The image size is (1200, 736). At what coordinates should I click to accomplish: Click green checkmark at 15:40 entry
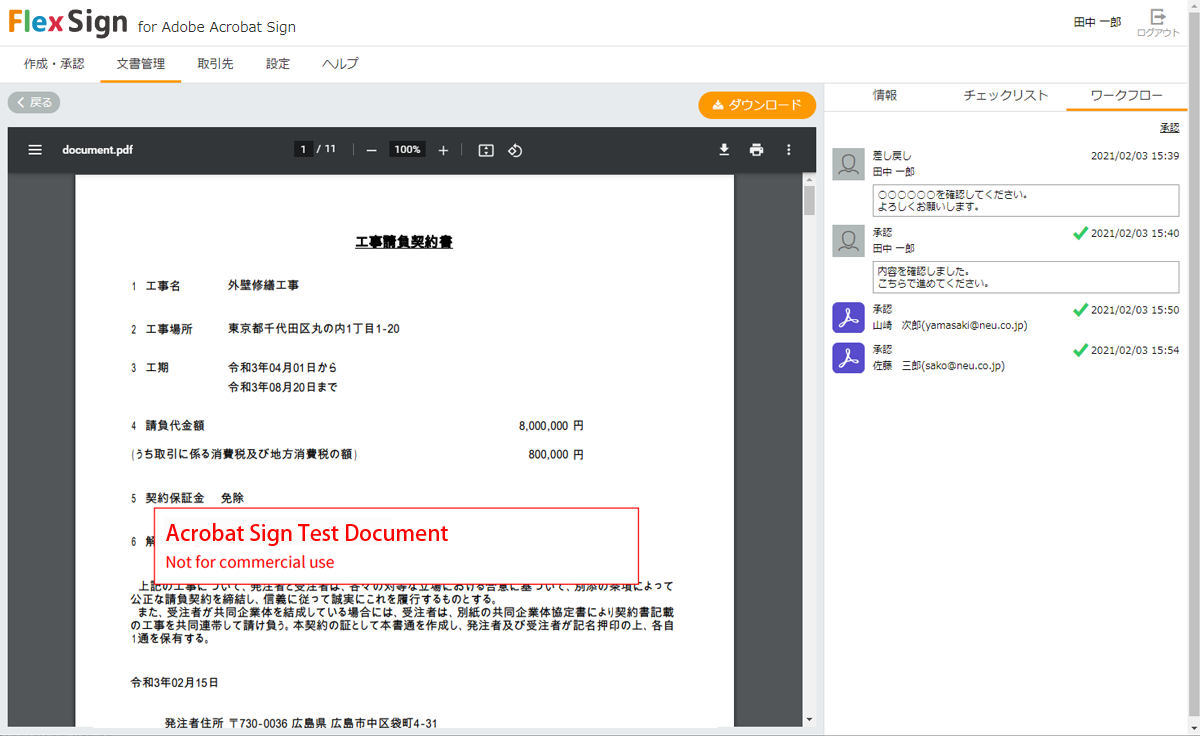tap(1080, 233)
